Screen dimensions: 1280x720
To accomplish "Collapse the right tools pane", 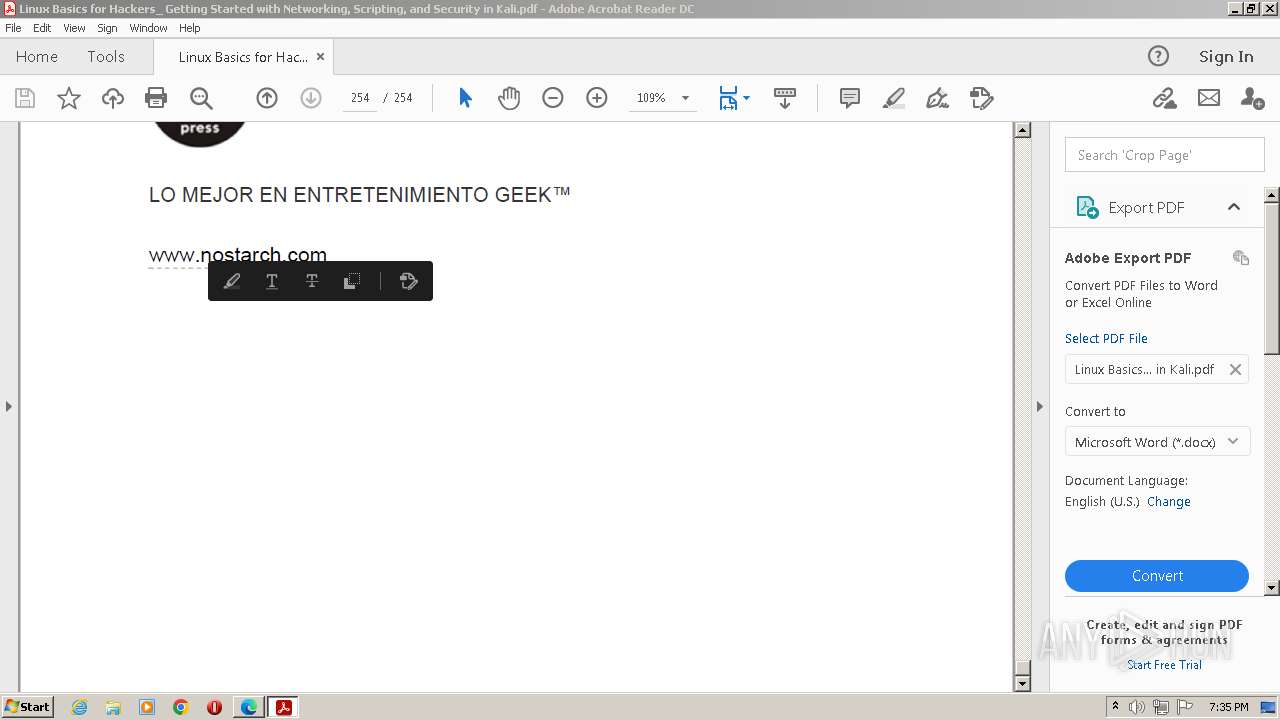I will pyautogui.click(x=1039, y=406).
